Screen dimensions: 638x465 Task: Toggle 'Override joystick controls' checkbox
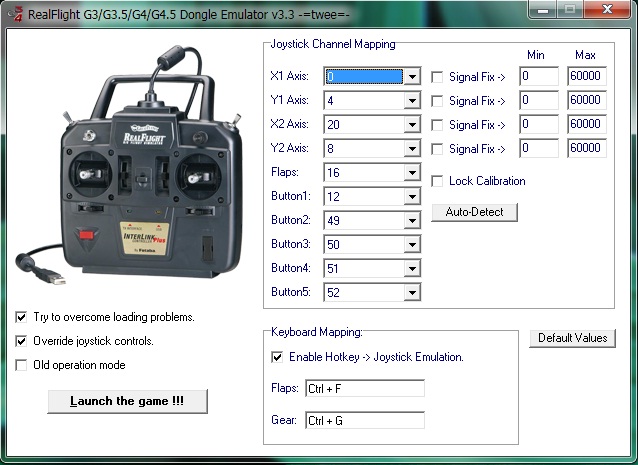[x=21, y=341]
